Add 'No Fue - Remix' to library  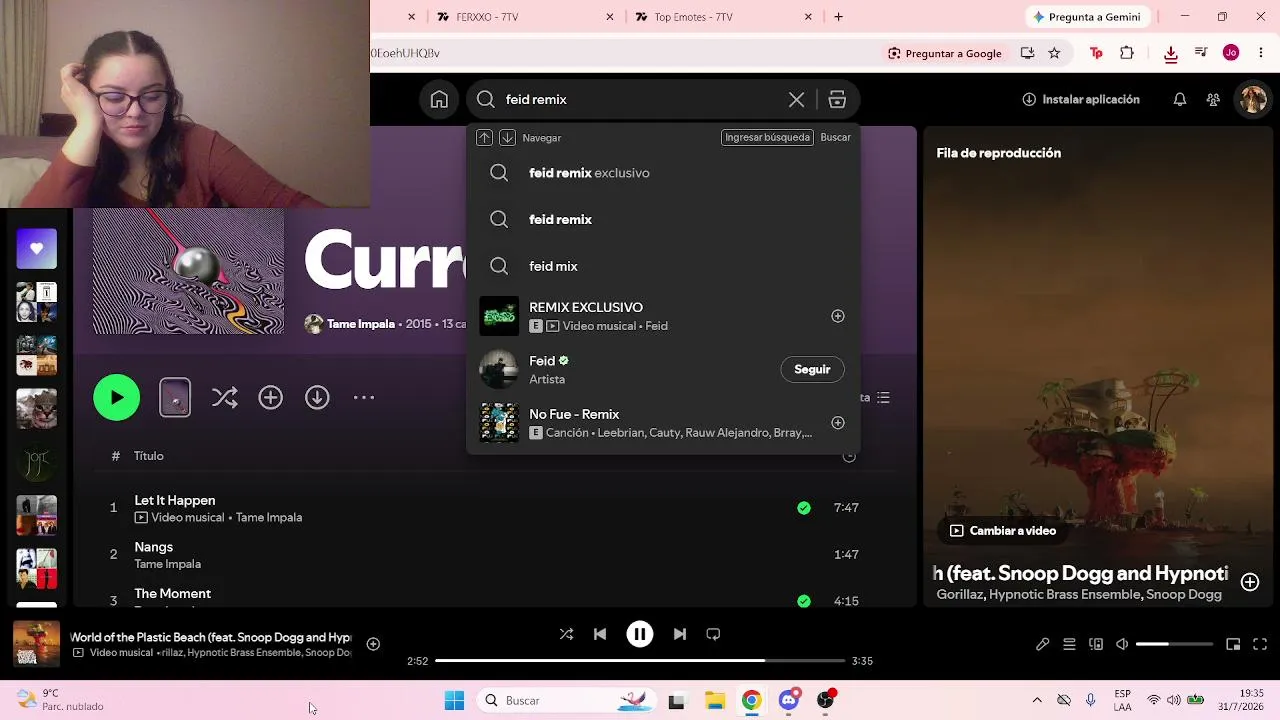(838, 422)
